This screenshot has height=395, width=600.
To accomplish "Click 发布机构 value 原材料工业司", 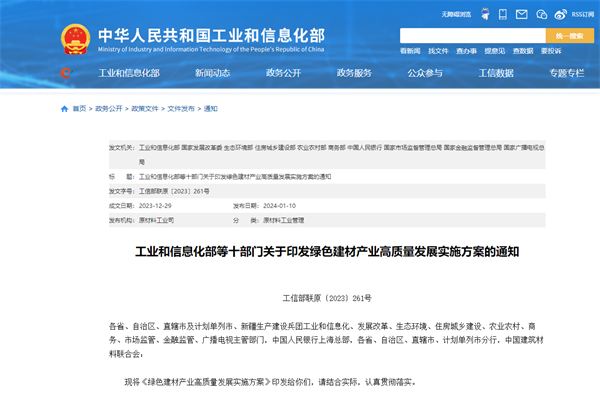I will [156, 220].
